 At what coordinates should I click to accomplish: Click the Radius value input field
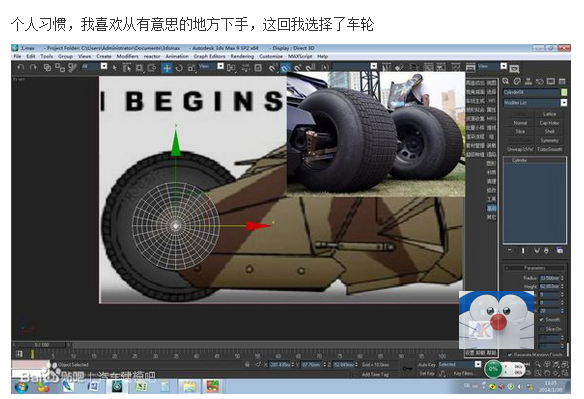(x=549, y=278)
